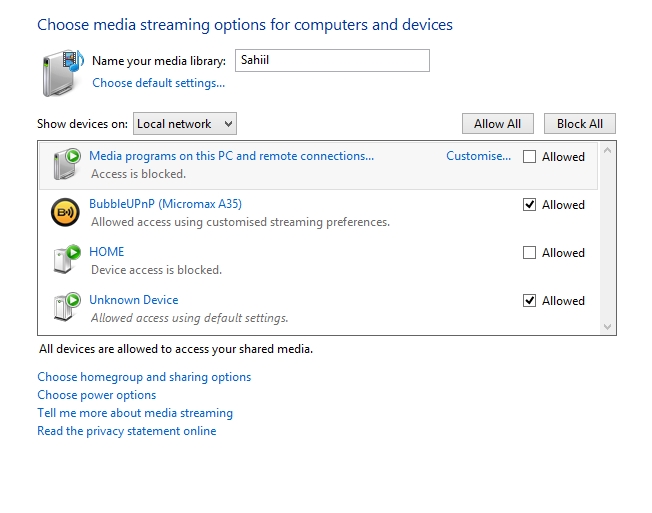Enable Allowed checkbox for Media programs
This screenshot has width=652, height=513.
click(530, 157)
